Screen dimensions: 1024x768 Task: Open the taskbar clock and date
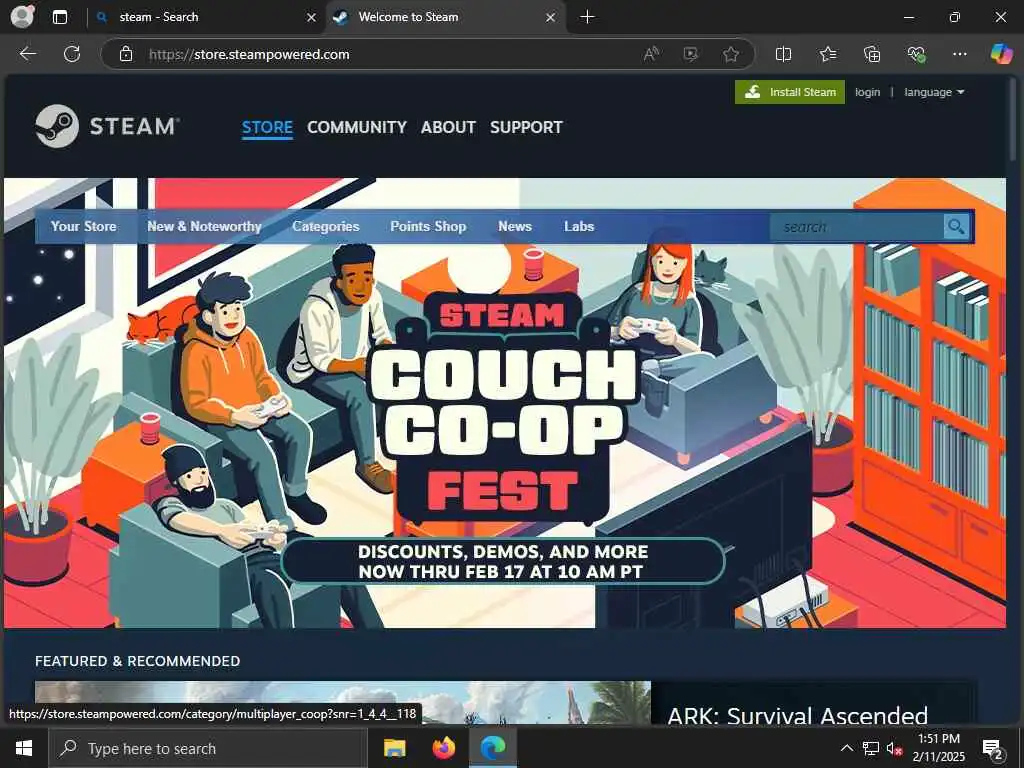(x=938, y=748)
